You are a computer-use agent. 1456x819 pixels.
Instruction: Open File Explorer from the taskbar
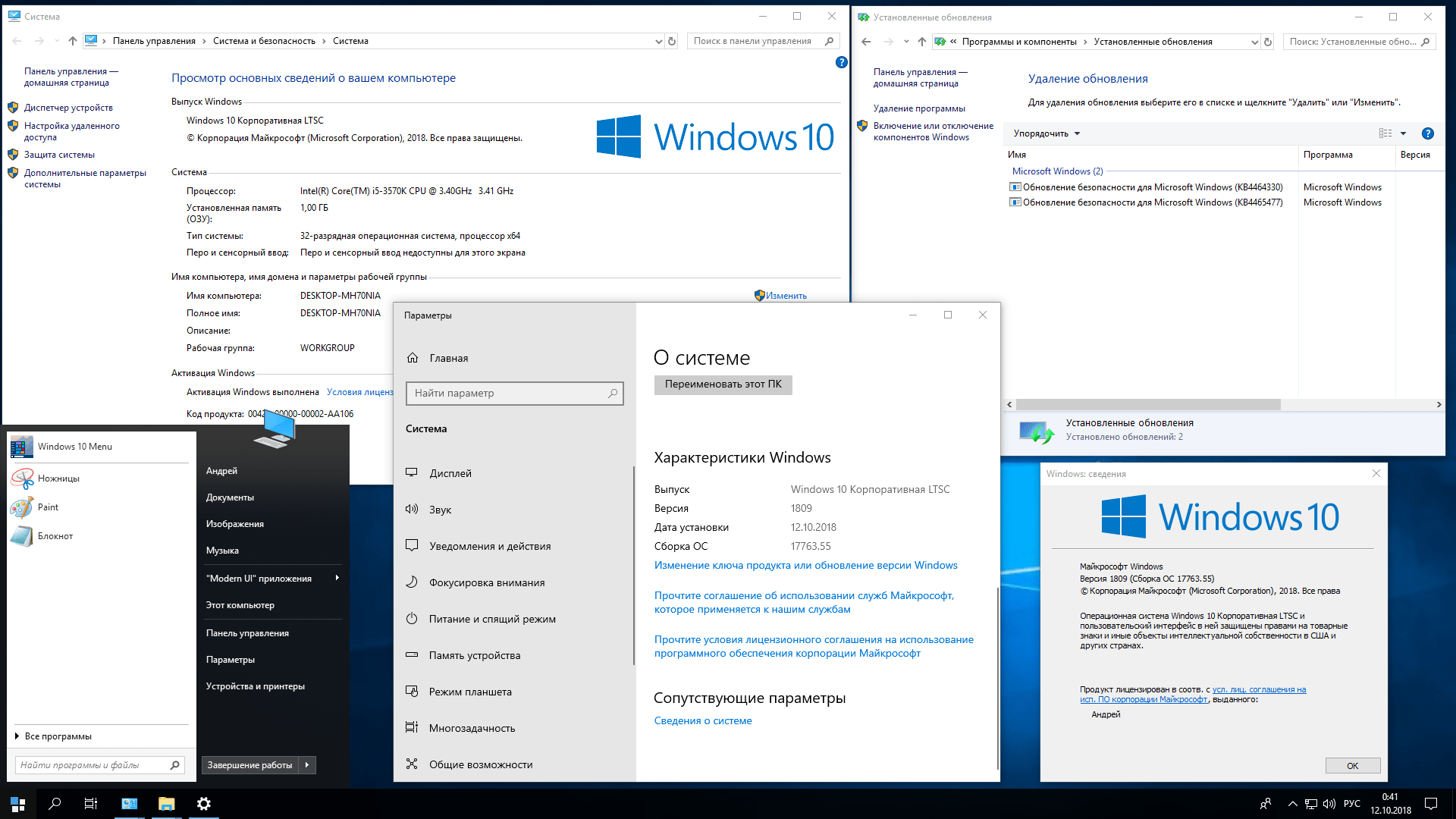coord(166,803)
